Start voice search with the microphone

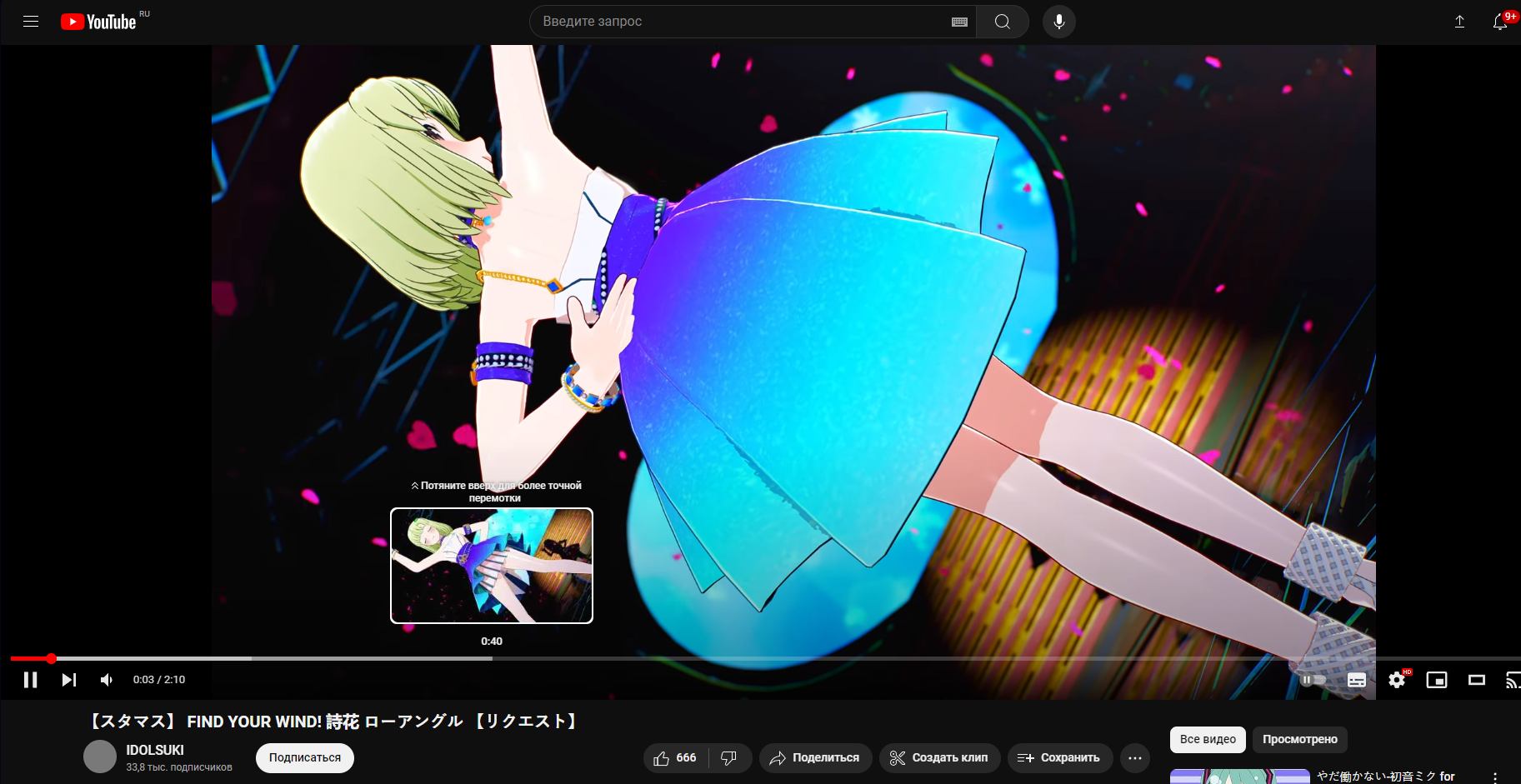(x=1059, y=22)
